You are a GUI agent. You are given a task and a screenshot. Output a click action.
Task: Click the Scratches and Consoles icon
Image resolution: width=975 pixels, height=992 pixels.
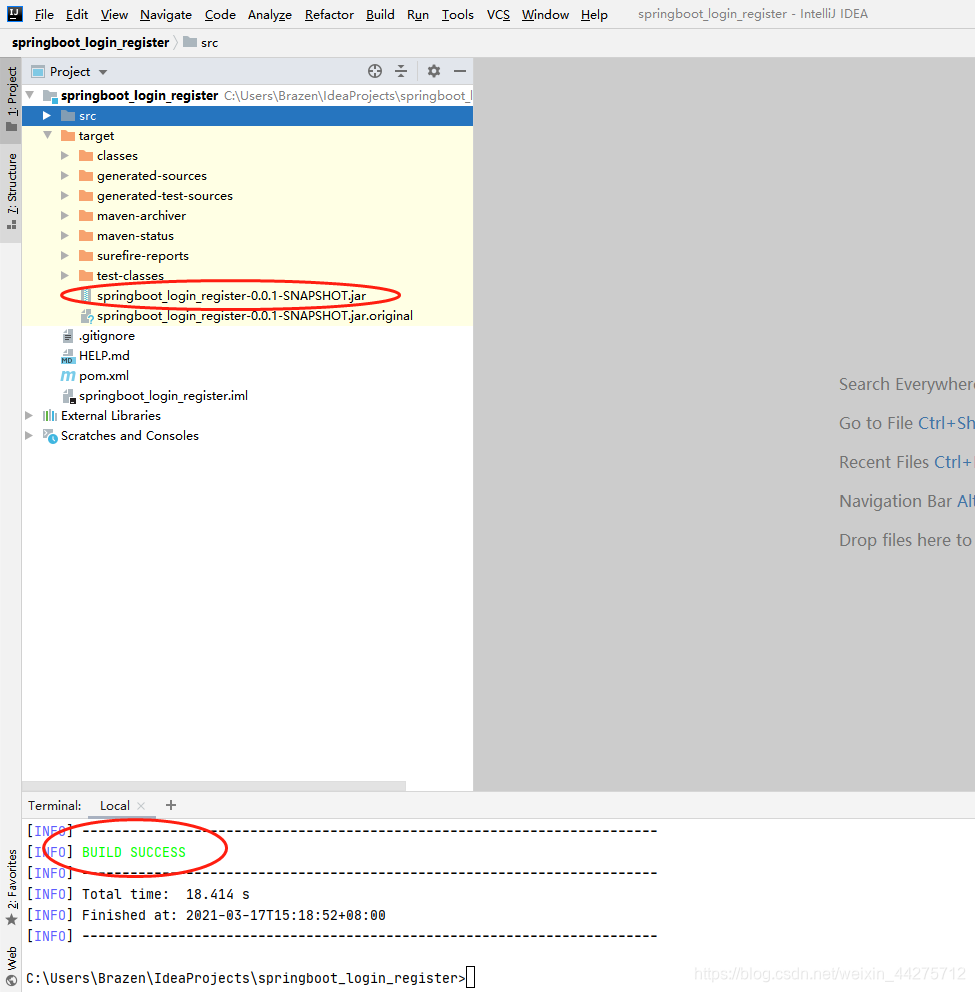[50, 436]
